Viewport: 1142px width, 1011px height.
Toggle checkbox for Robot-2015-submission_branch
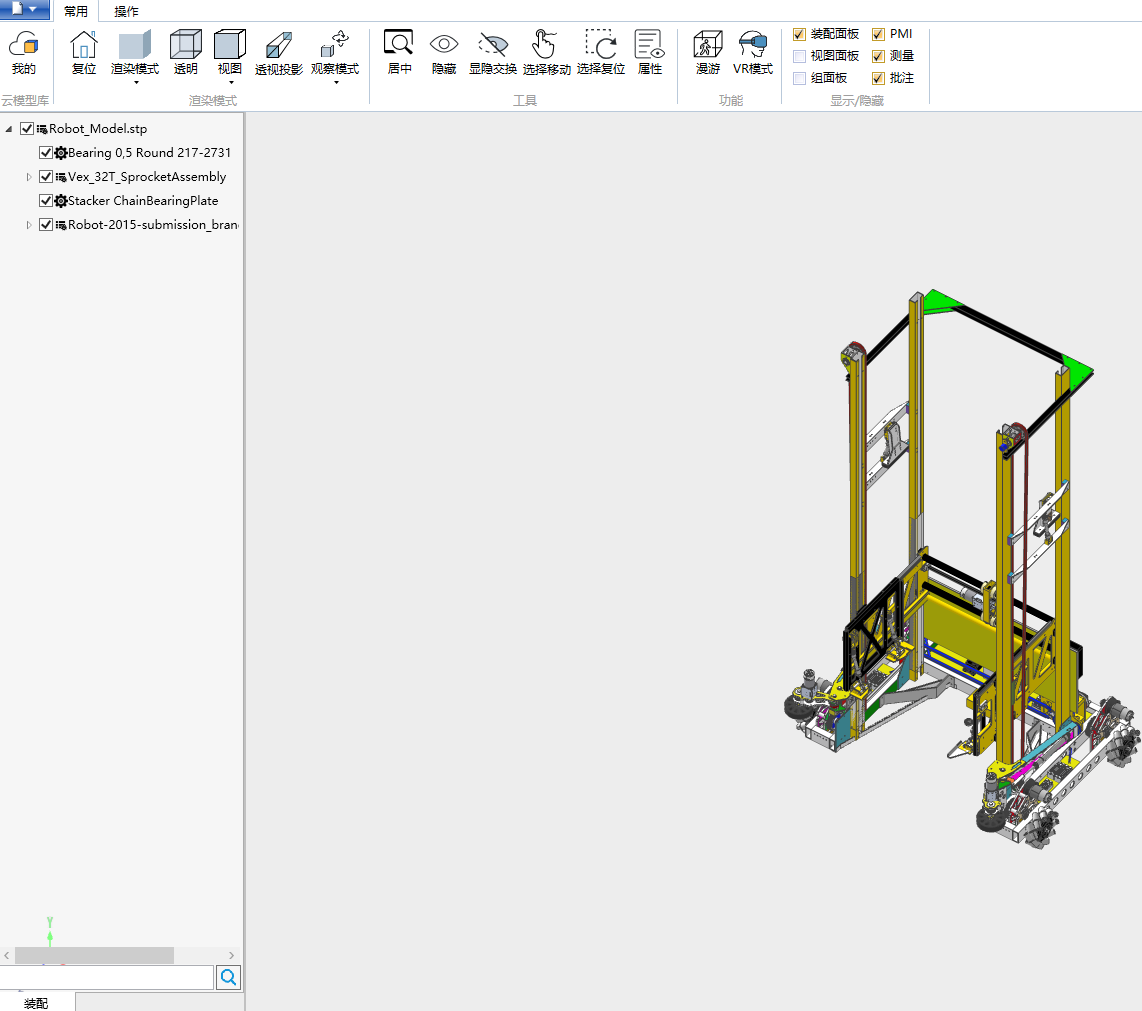(x=46, y=225)
